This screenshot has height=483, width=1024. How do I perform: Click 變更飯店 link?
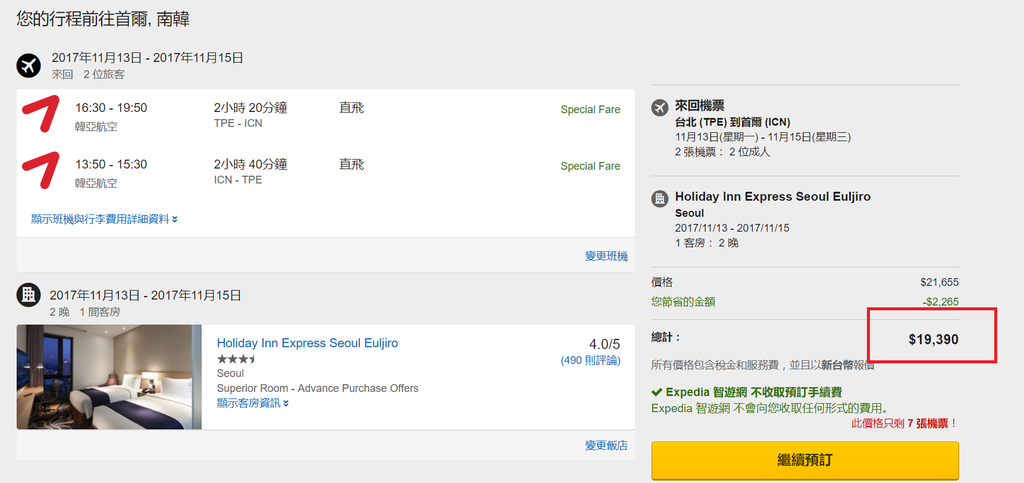[606, 445]
